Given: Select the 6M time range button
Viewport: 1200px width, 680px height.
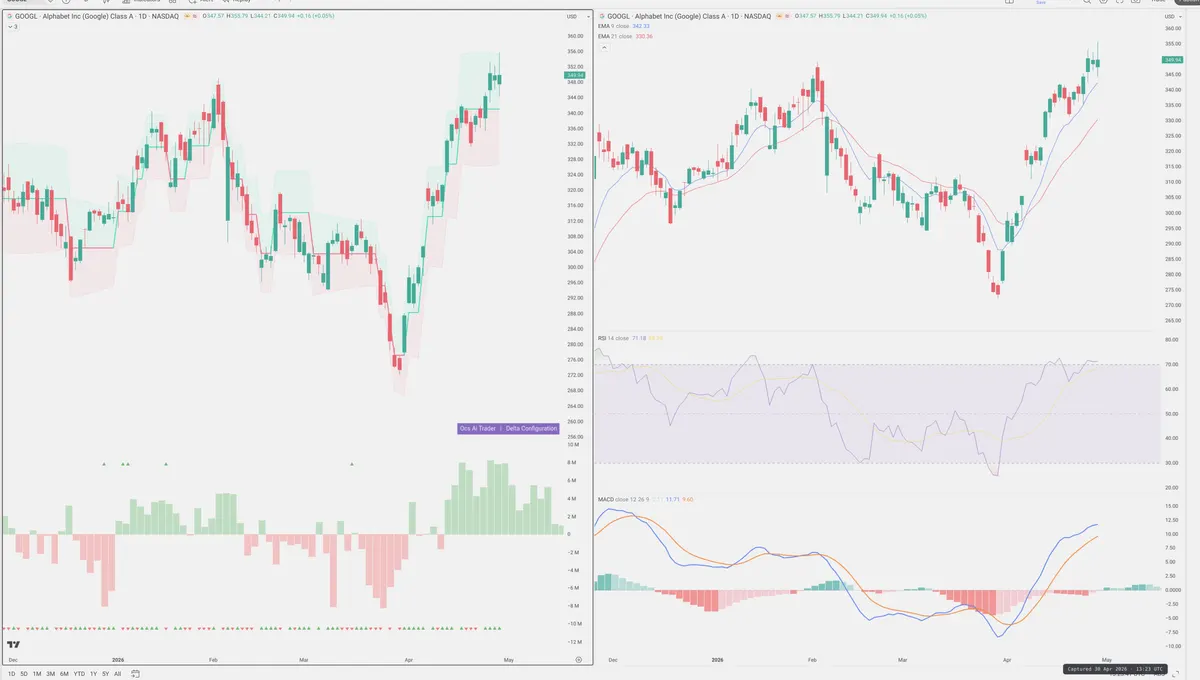Looking at the screenshot, I should tap(64, 674).
